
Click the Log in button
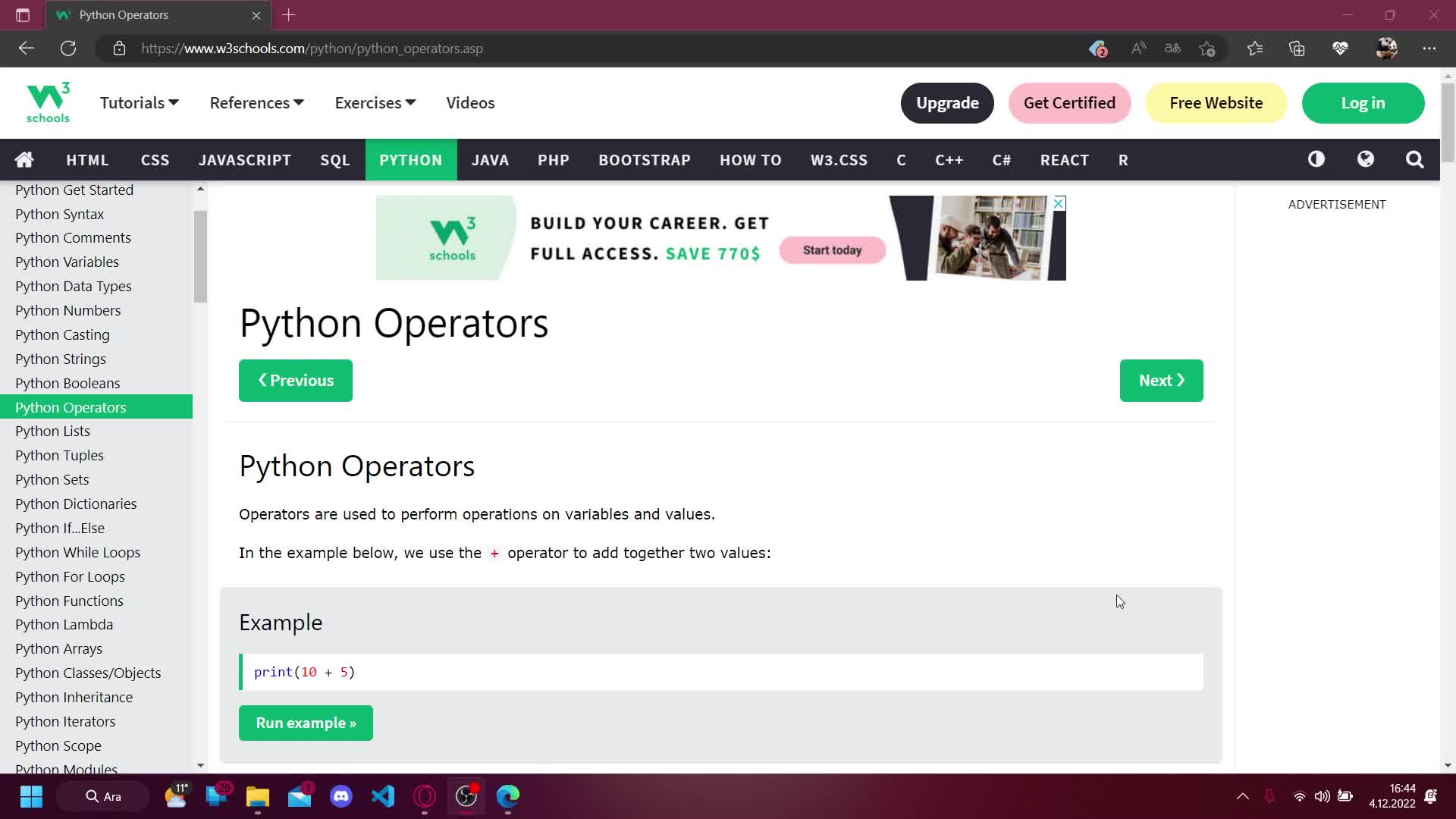(1363, 103)
